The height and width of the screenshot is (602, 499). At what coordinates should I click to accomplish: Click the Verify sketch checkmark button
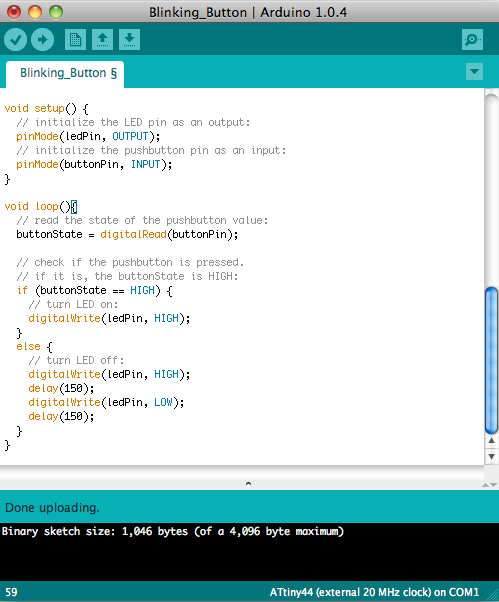(x=15, y=40)
